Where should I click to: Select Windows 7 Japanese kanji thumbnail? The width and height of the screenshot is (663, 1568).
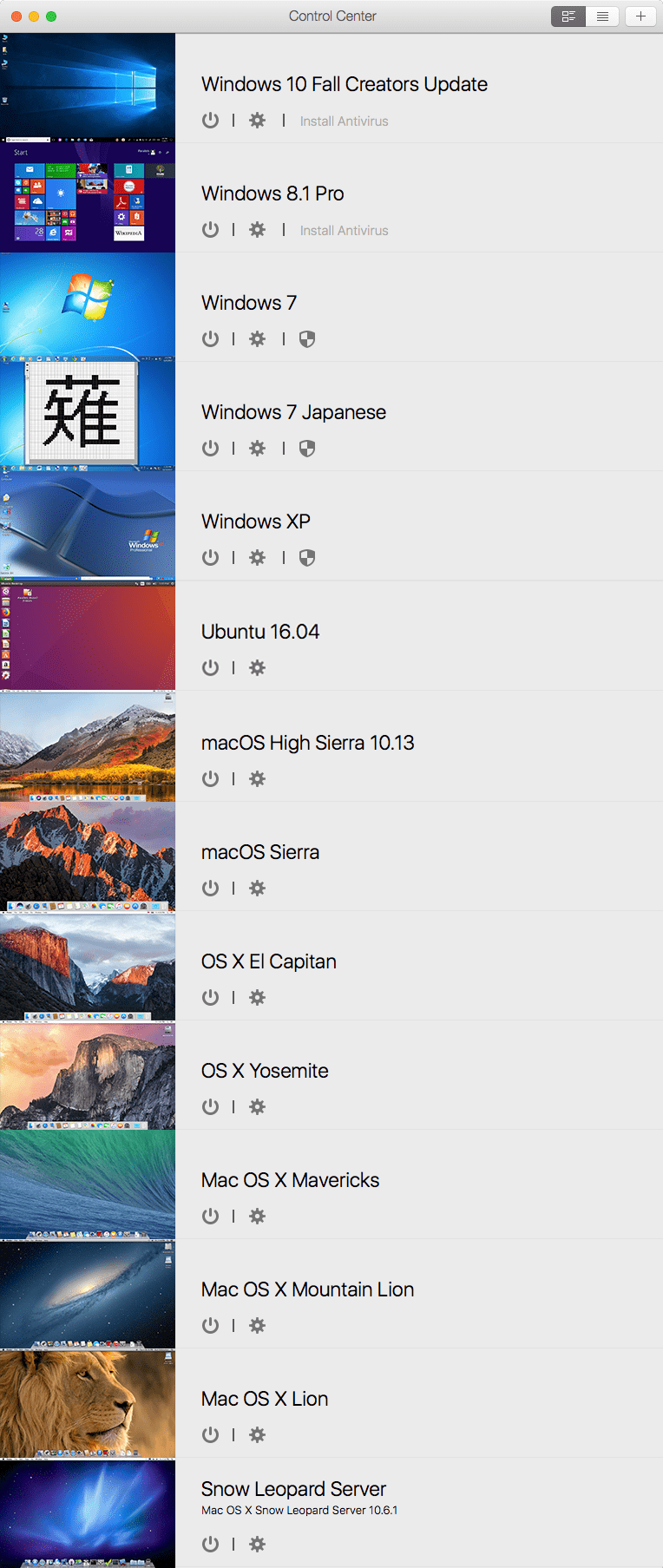tap(88, 417)
